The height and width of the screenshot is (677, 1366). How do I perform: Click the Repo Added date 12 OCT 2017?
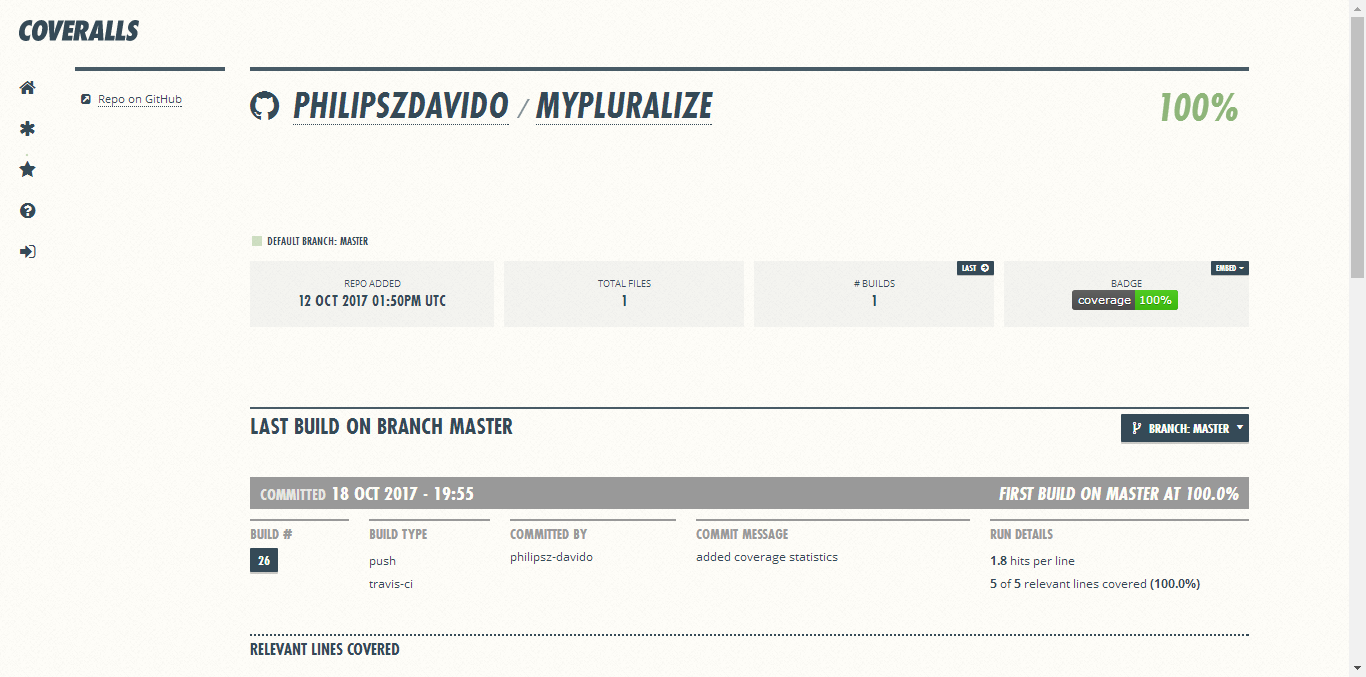[372, 301]
